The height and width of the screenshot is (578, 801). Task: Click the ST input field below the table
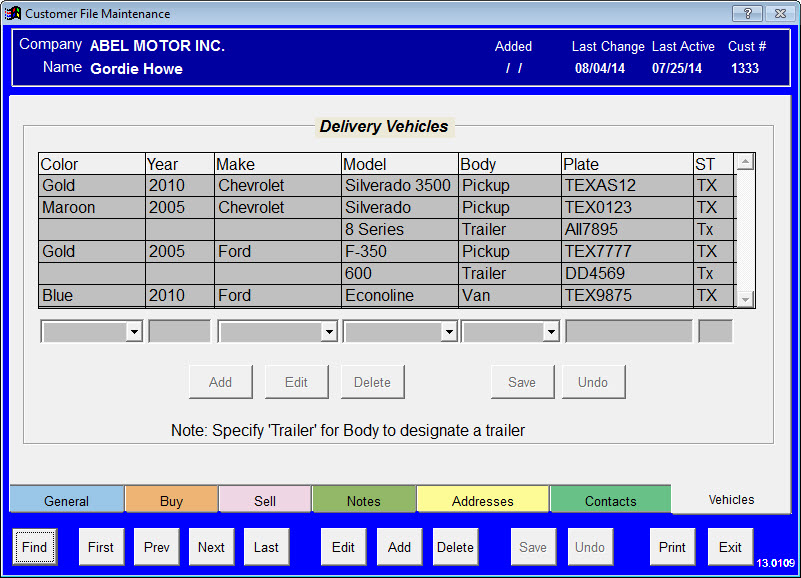(x=715, y=332)
